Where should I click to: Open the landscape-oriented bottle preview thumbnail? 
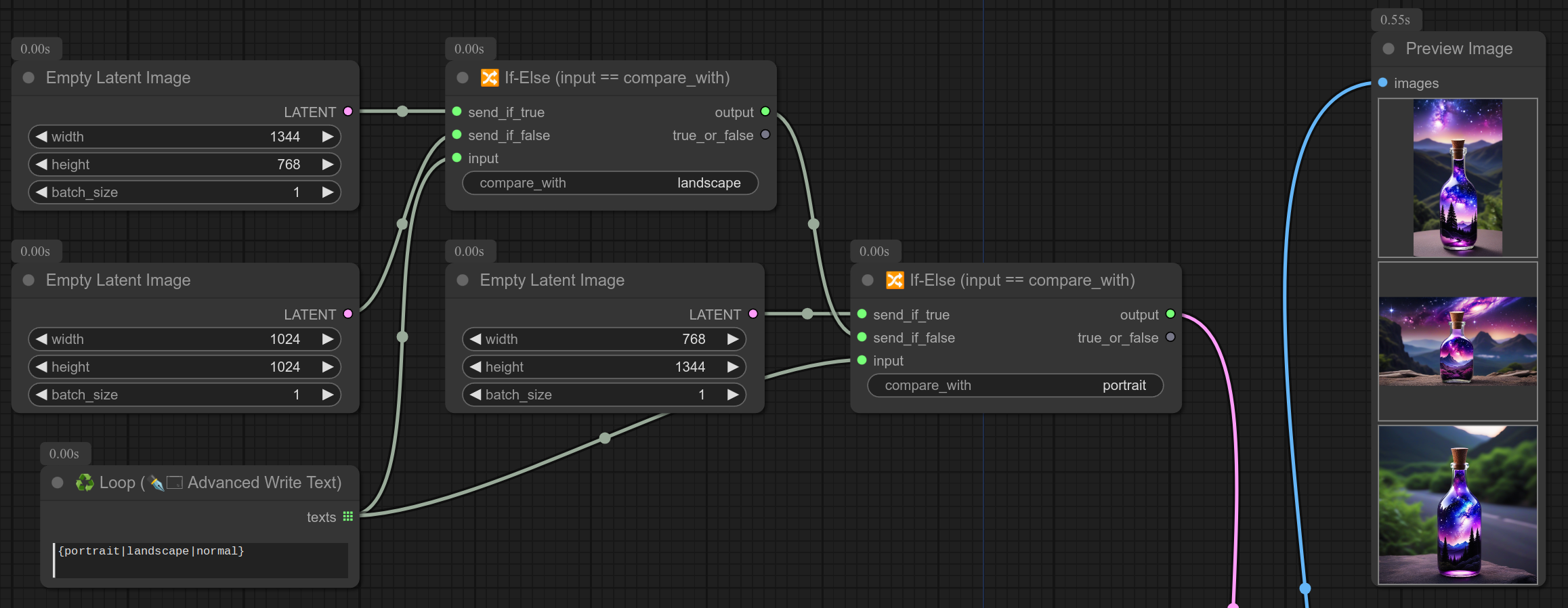pos(1458,341)
